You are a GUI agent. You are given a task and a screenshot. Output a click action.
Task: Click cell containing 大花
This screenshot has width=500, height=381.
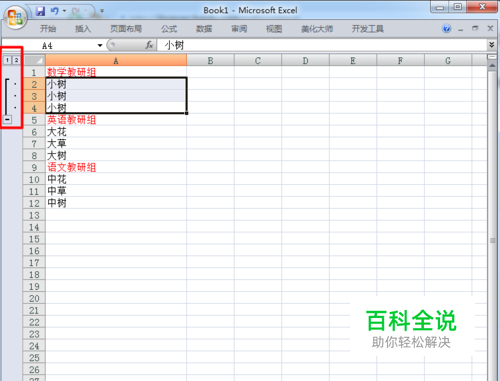[116, 132]
